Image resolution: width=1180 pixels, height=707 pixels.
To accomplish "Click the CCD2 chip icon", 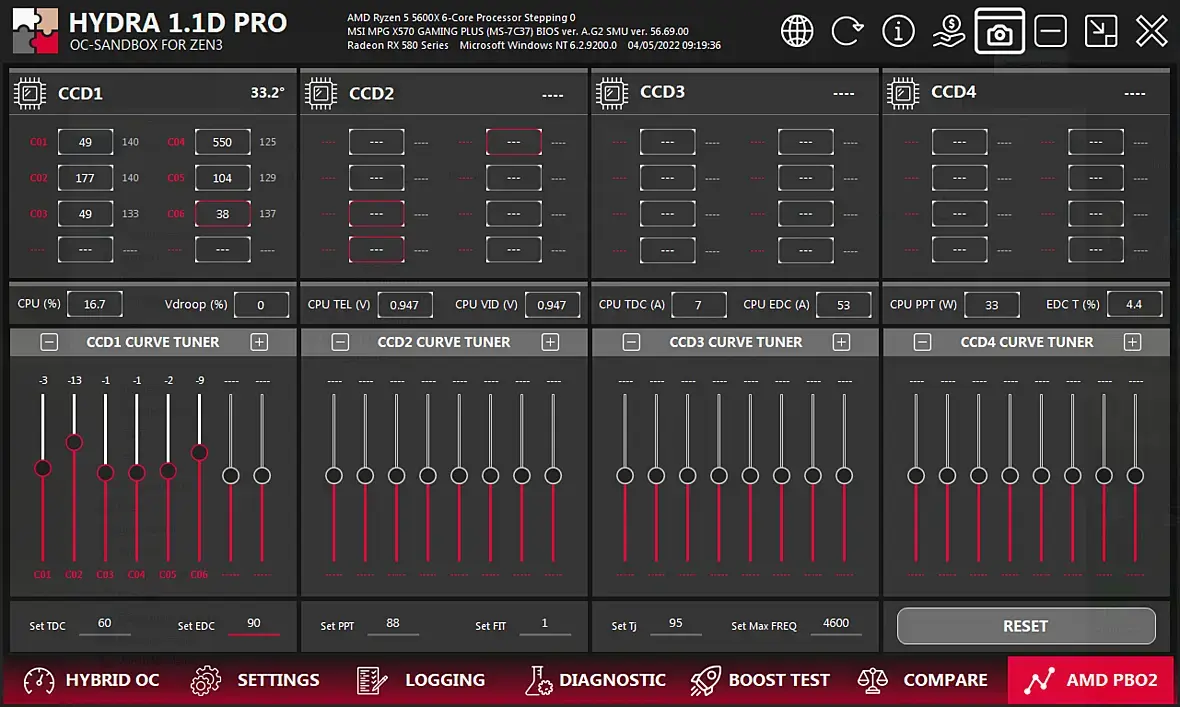I will point(321,93).
